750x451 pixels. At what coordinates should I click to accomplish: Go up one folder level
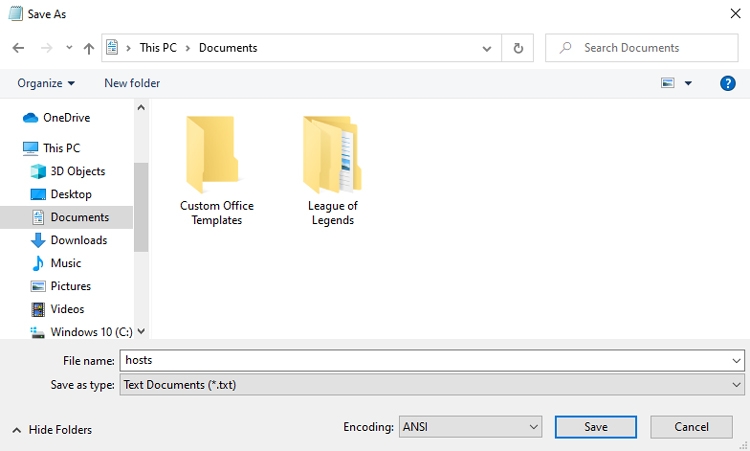tap(88, 48)
